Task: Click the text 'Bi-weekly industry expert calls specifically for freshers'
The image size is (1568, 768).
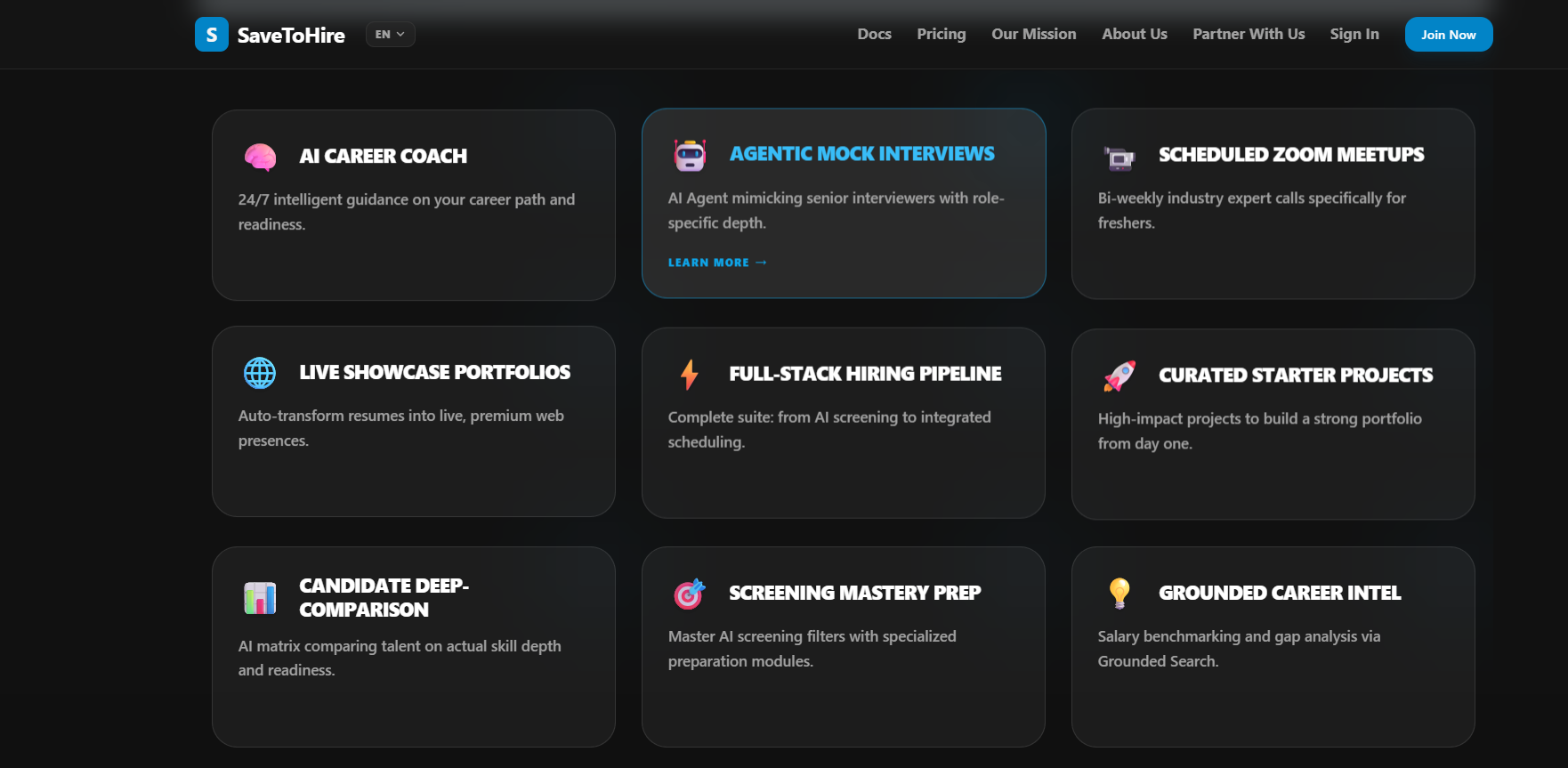Action: click(x=1251, y=210)
